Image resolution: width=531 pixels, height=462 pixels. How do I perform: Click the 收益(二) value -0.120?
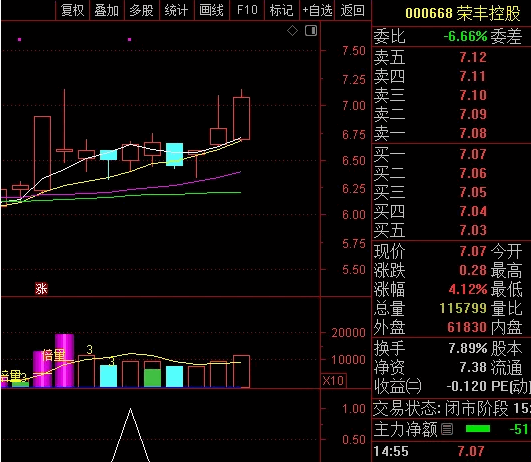467,386
